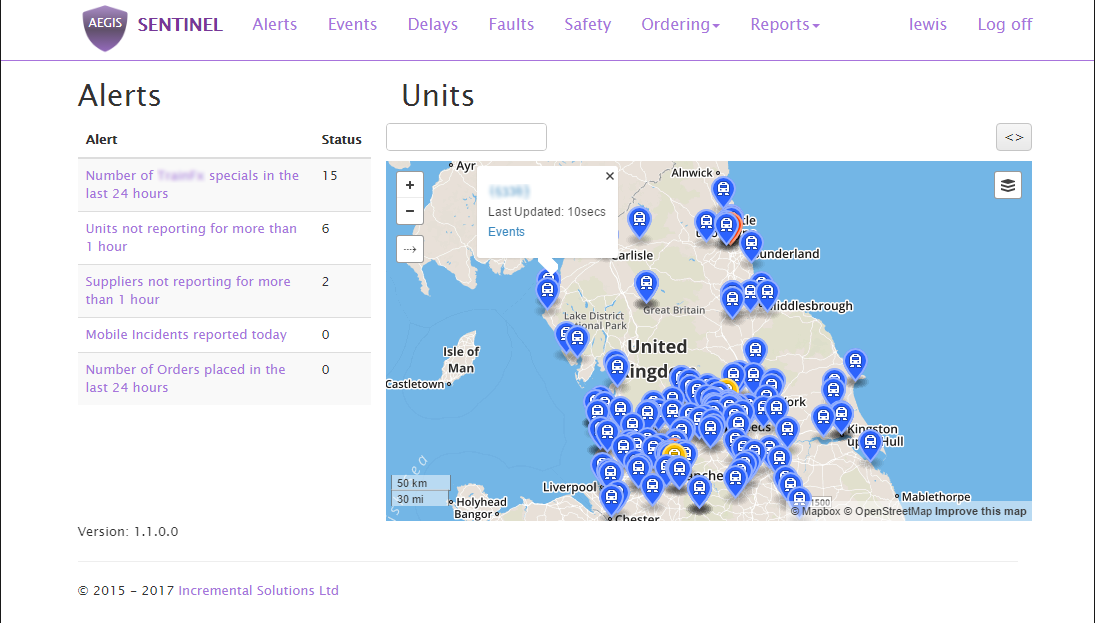Expand the Reports dropdown menu
This screenshot has width=1095, height=623.
pos(785,25)
